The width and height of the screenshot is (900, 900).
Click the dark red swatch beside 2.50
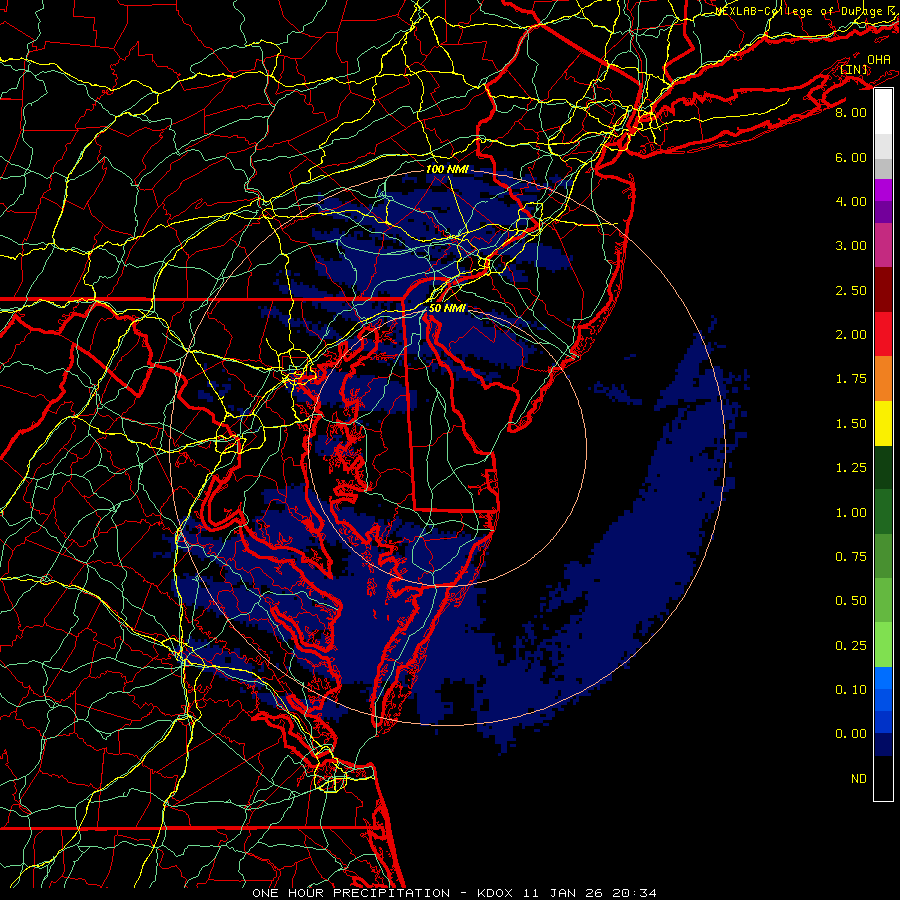click(883, 290)
